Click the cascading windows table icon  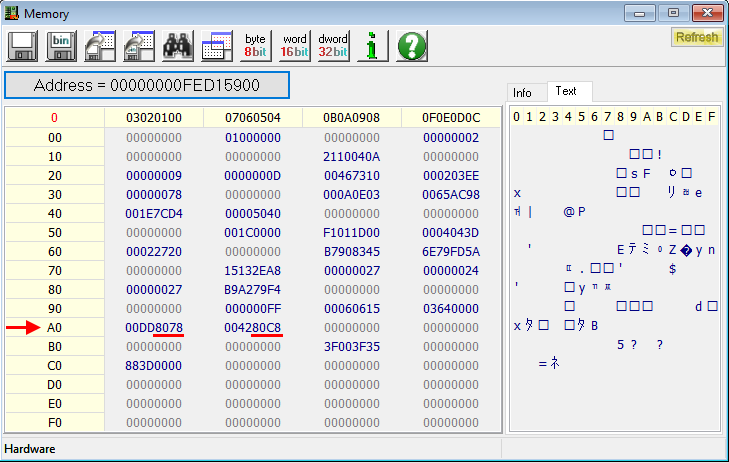[x=217, y=45]
